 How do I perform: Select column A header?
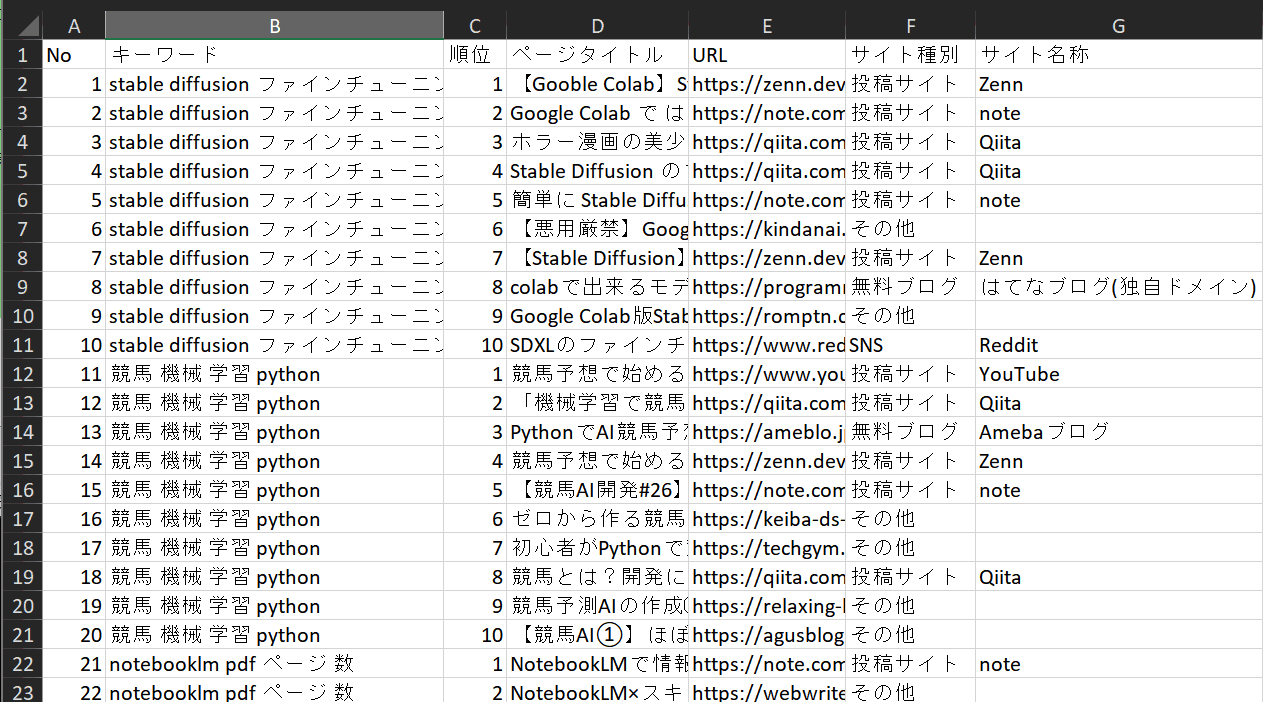pos(74,26)
